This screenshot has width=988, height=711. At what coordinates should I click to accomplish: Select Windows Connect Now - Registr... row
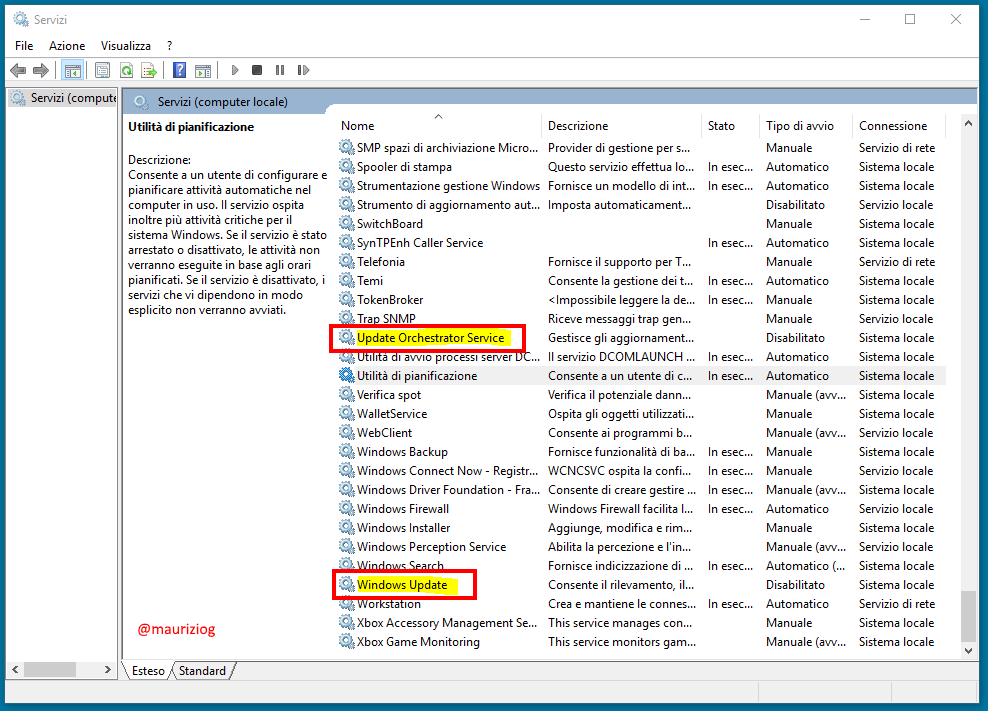(x=641, y=471)
